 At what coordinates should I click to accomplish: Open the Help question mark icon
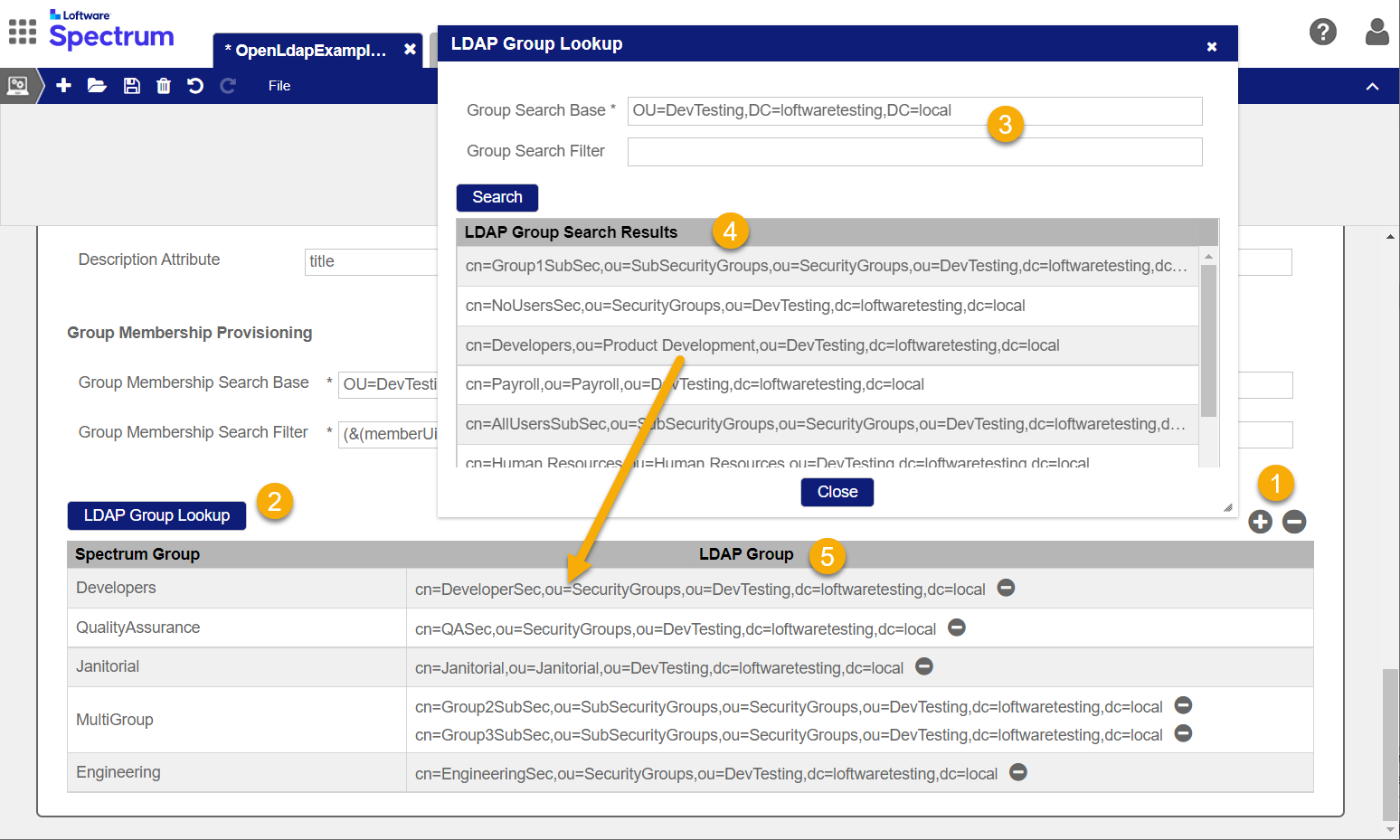[x=1322, y=32]
